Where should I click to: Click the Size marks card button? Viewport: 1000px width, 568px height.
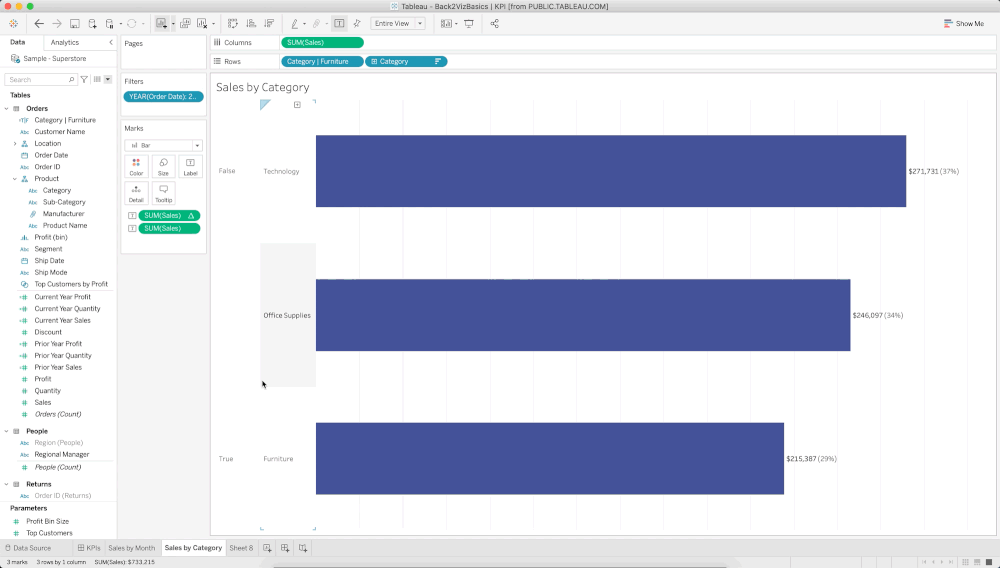[x=163, y=167]
